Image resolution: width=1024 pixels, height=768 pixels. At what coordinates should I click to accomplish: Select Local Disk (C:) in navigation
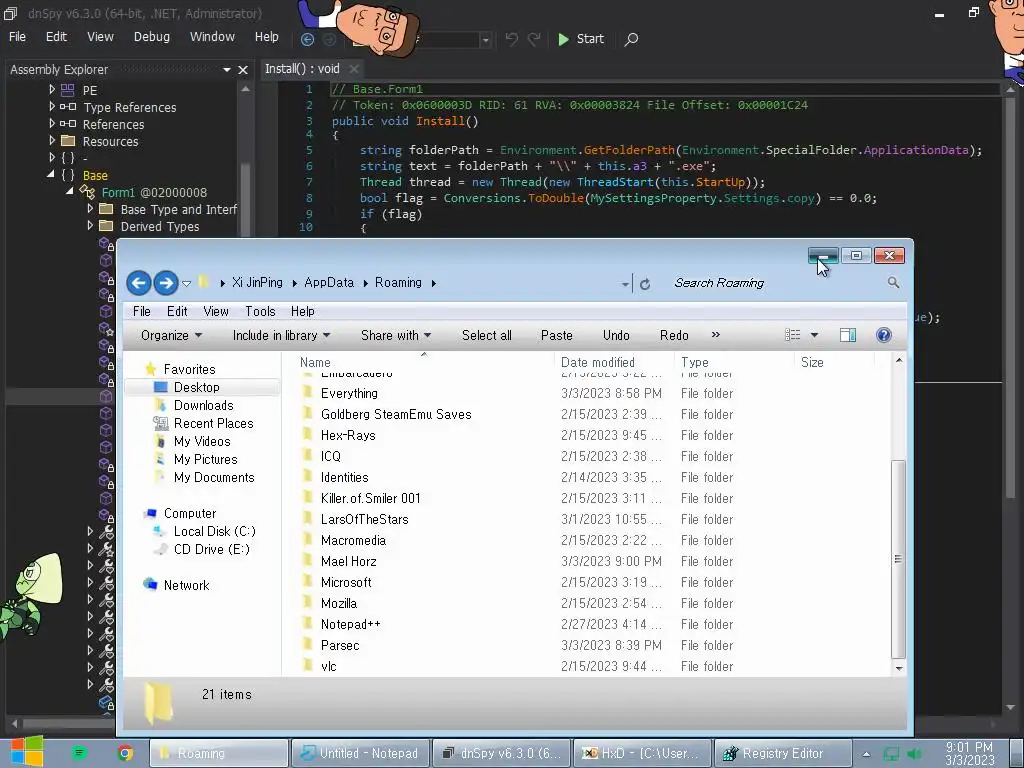214,531
